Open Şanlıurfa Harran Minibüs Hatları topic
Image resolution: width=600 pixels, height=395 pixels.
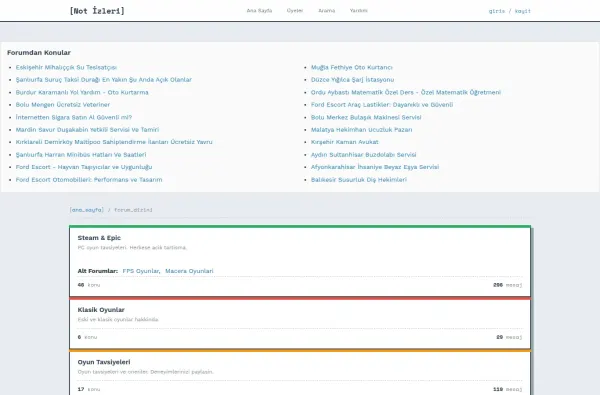pyautogui.click(x=81, y=155)
